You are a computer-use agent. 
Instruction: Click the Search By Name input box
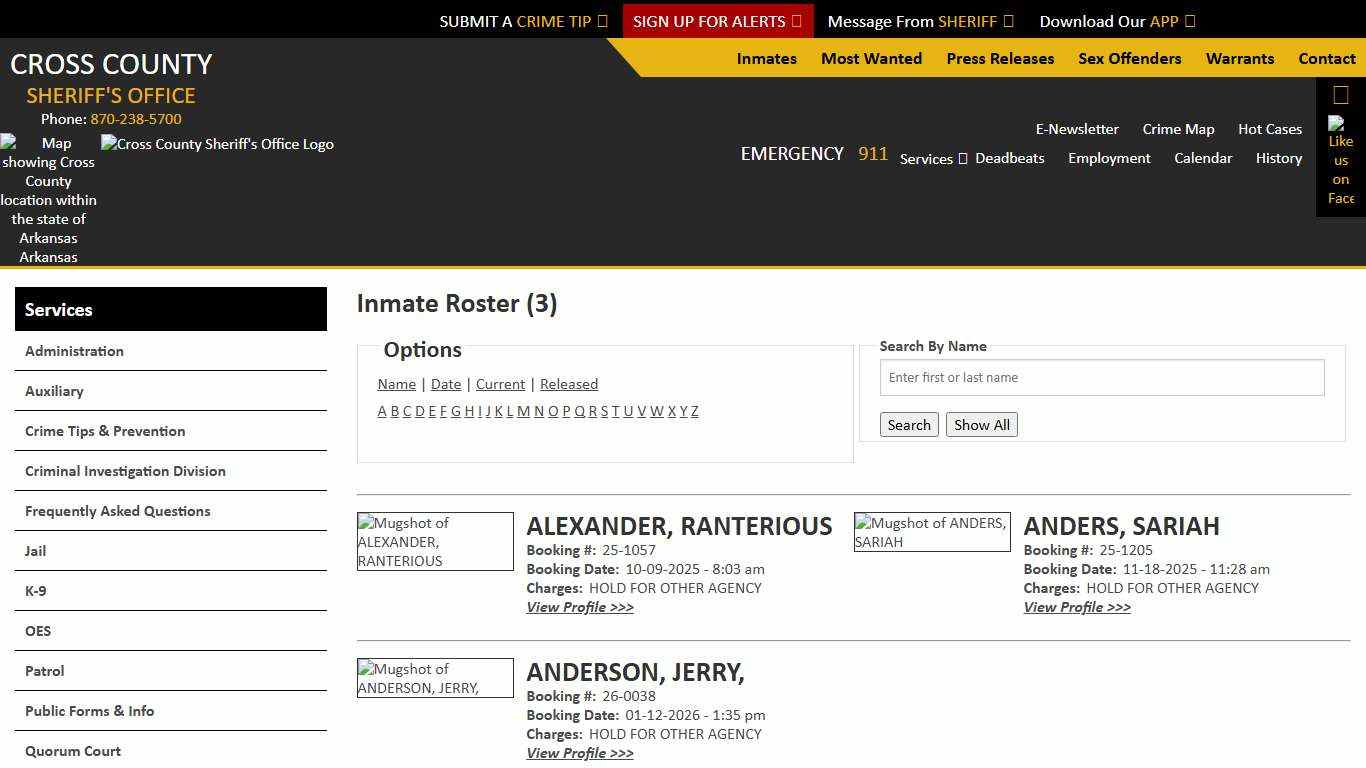click(x=1101, y=377)
